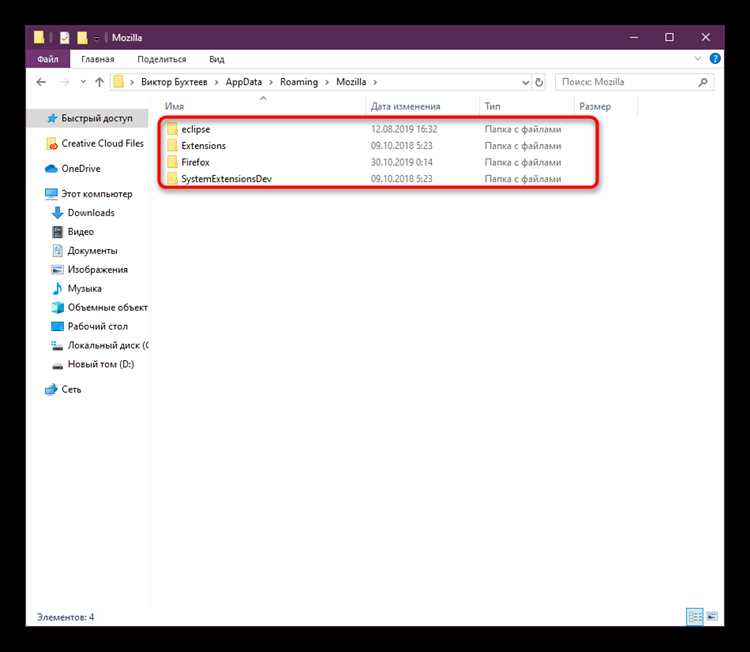Switch to details list view icon
Image resolution: width=750 pixels, height=652 pixels.
click(x=695, y=616)
